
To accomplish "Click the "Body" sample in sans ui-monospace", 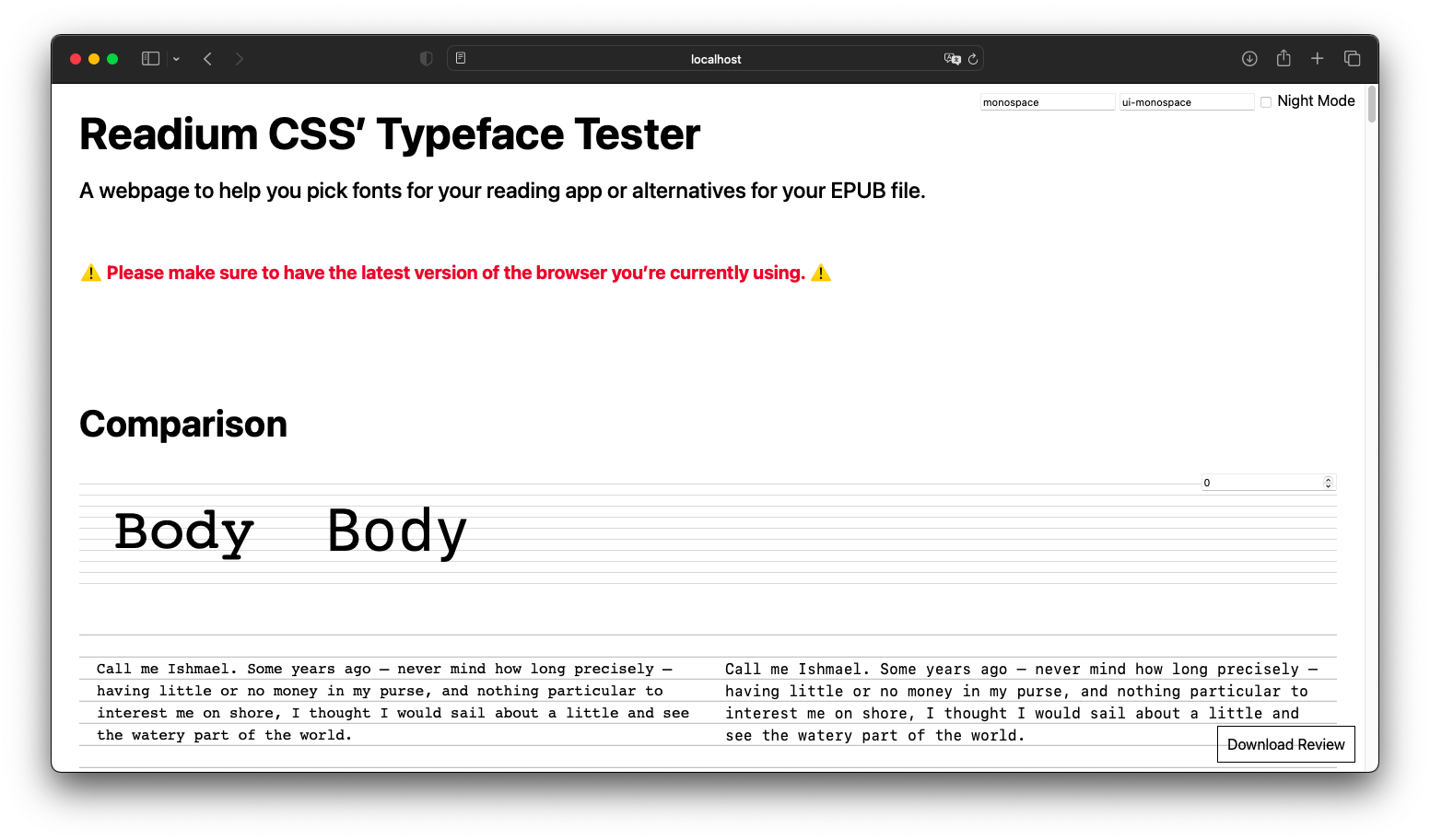I will coord(397,531).
